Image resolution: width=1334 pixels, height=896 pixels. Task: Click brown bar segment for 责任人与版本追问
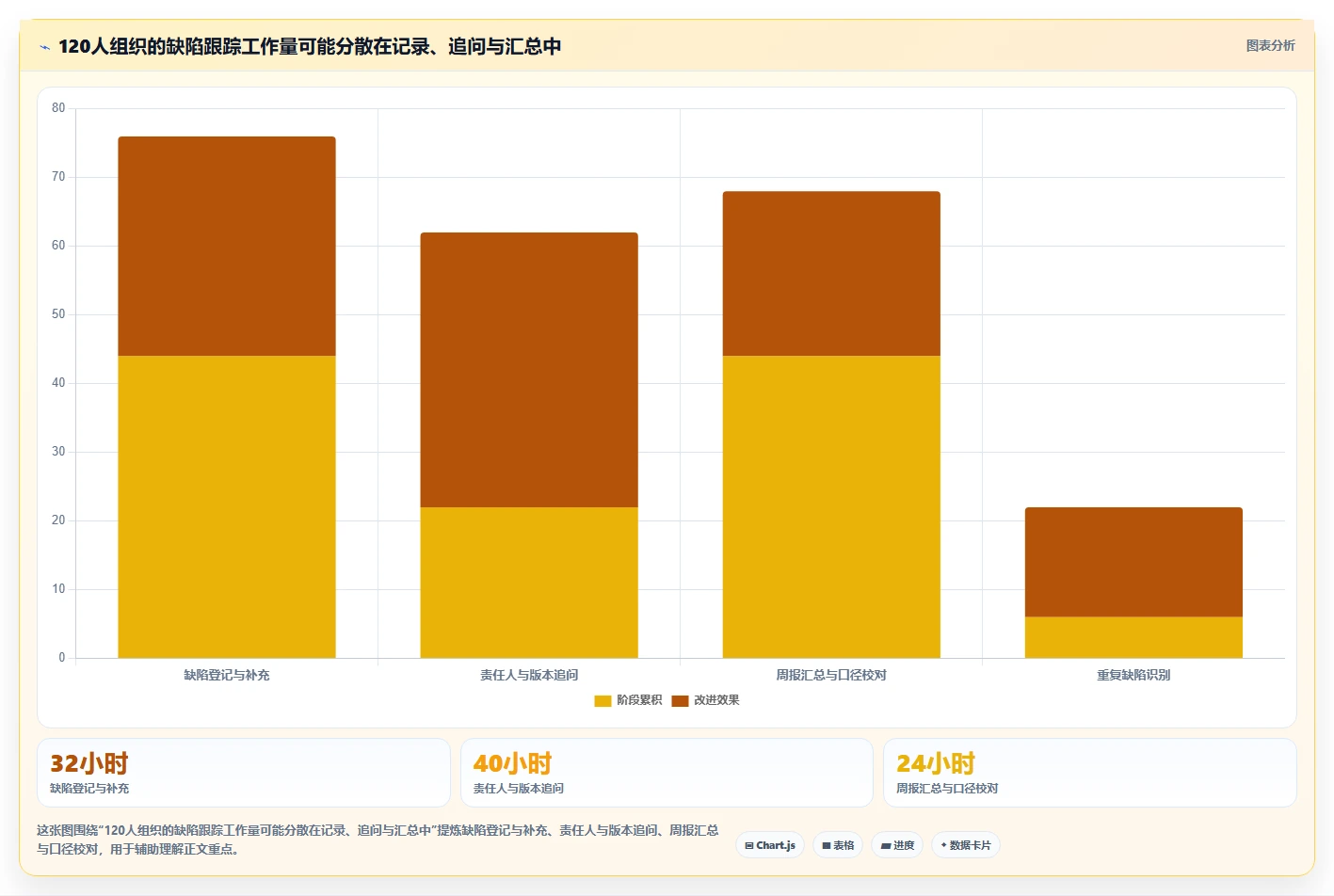click(x=529, y=370)
